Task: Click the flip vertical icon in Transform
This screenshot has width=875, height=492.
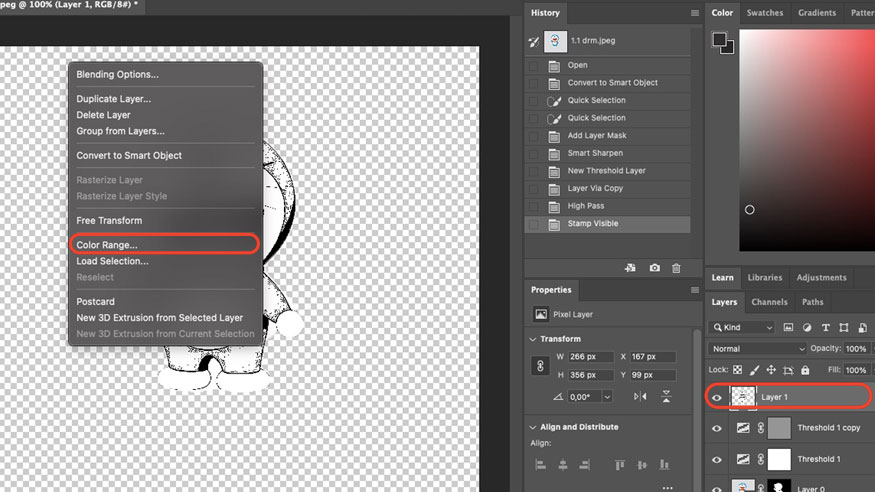Action: pyautogui.click(x=666, y=397)
